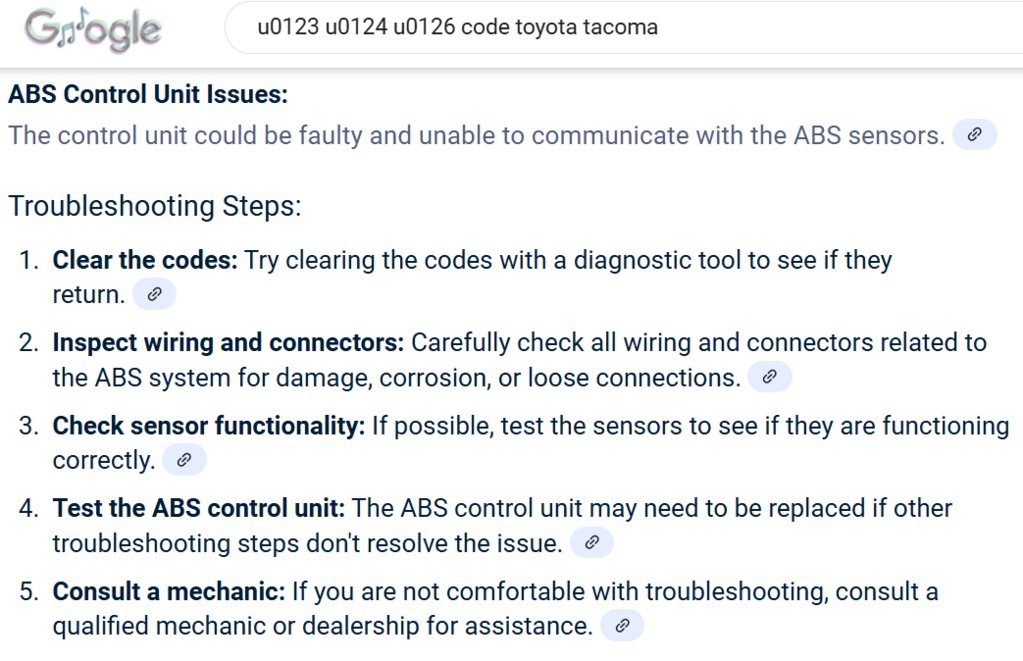Click the bold 'Inspect wiring and connectors:' text
Screen dimensions: 1023x661
[x=228, y=343]
